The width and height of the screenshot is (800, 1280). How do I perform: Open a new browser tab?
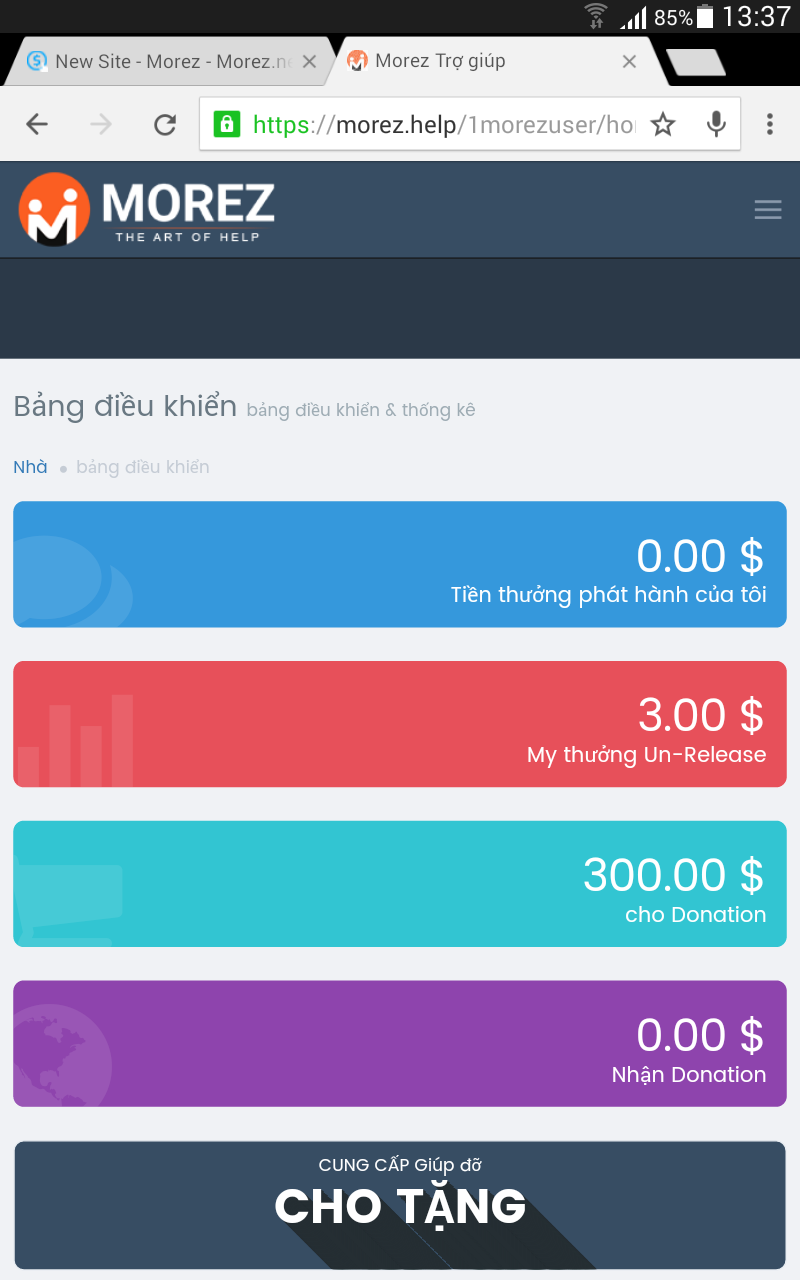point(697,62)
